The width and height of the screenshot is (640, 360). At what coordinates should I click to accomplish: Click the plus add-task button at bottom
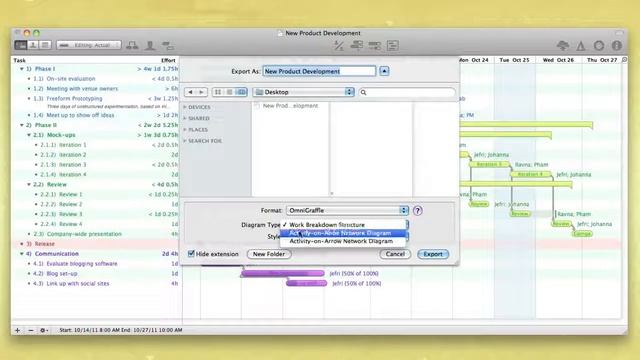pyautogui.click(x=18, y=330)
